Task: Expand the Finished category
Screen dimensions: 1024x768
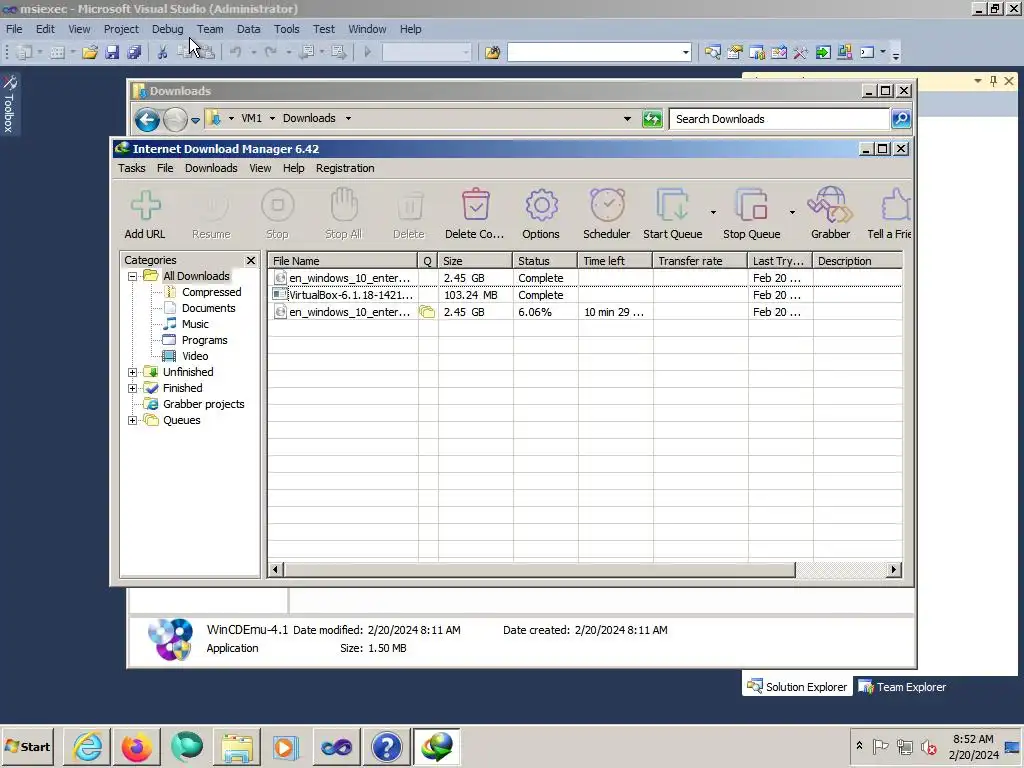Action: (x=133, y=388)
